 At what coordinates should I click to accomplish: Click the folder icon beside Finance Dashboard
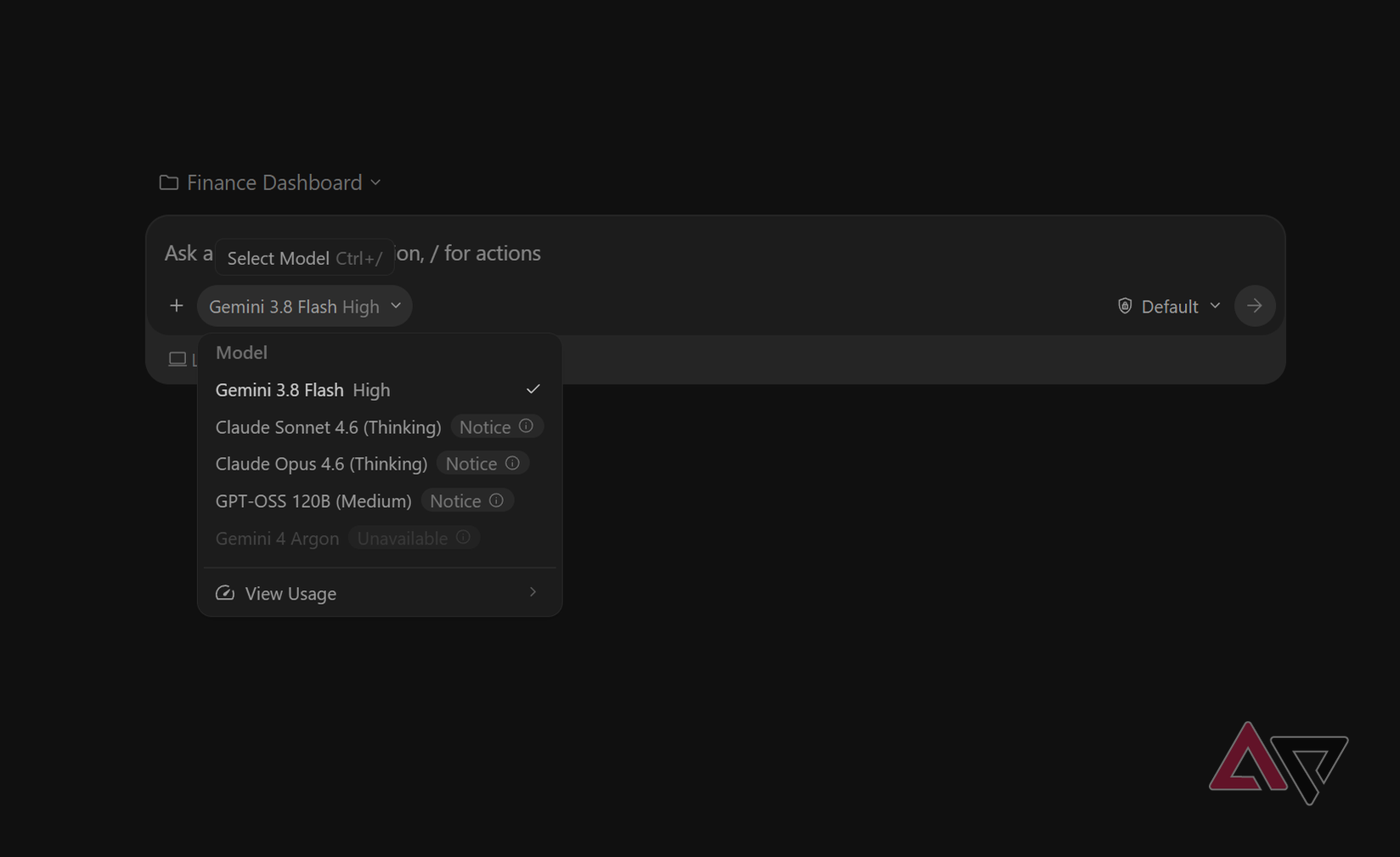coord(169,183)
